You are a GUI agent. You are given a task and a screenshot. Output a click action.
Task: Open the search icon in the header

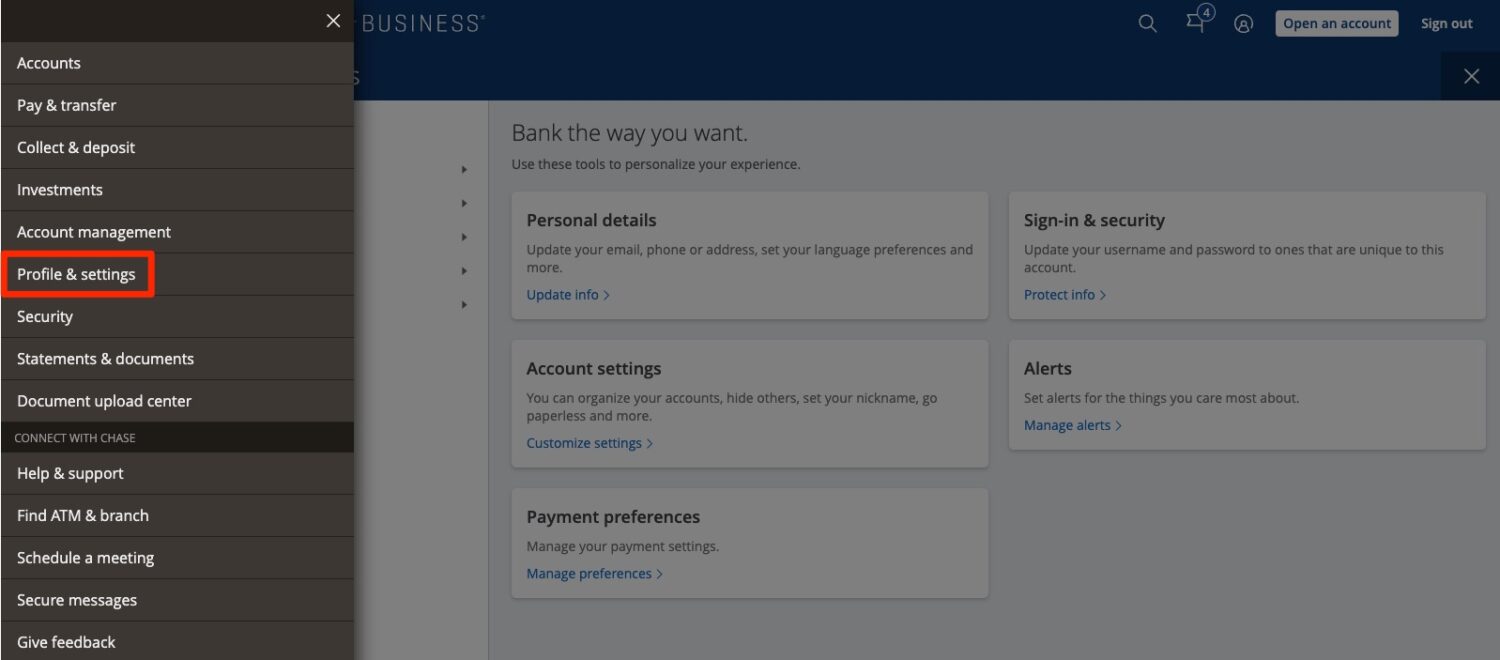coord(1146,22)
